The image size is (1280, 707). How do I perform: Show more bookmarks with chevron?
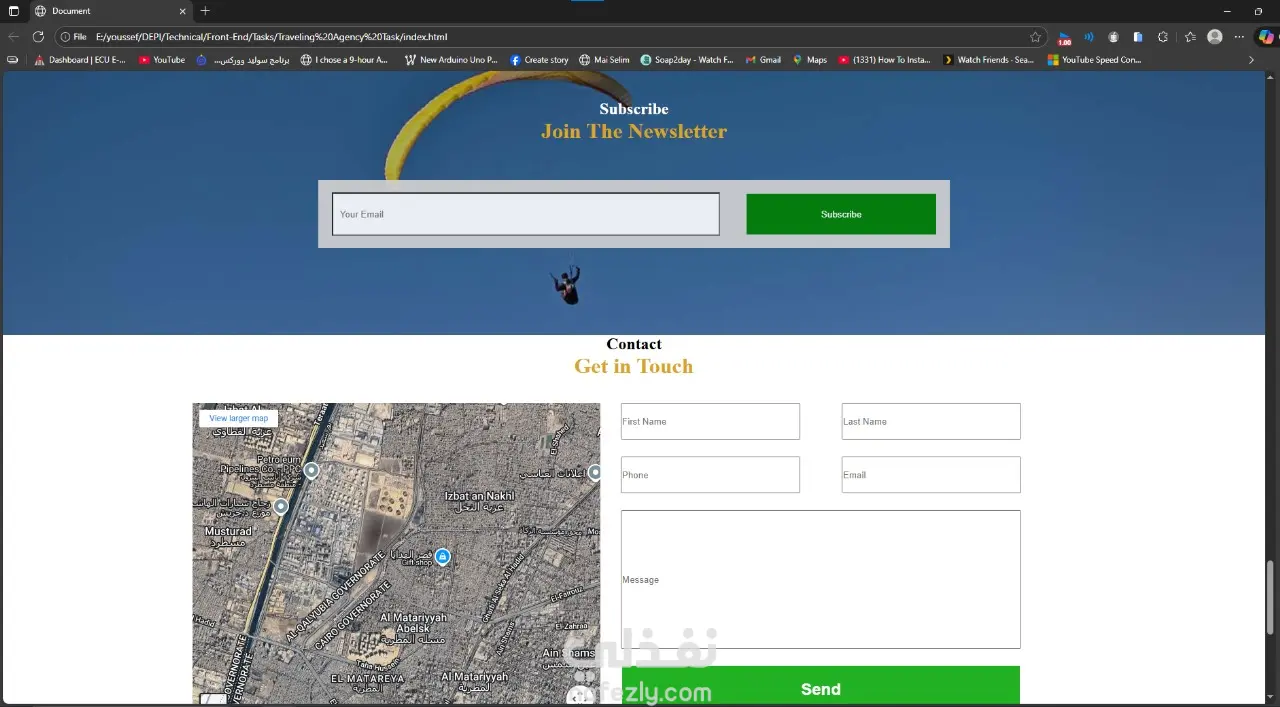[x=1251, y=60]
